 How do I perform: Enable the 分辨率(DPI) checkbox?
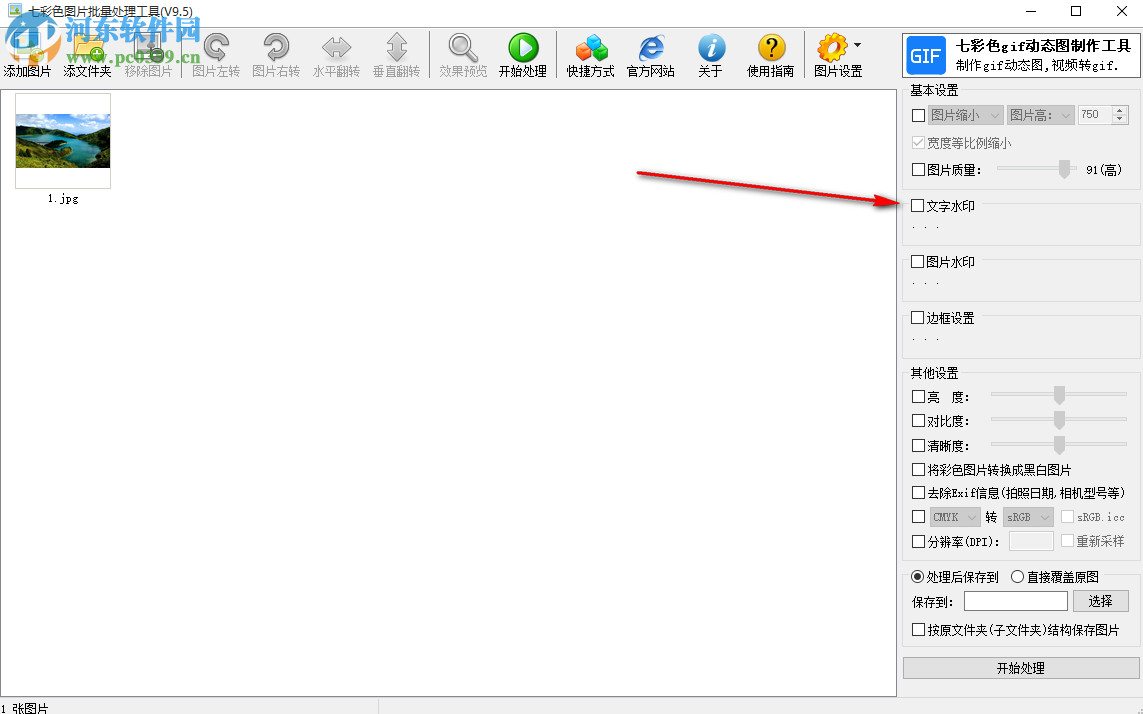[918, 542]
